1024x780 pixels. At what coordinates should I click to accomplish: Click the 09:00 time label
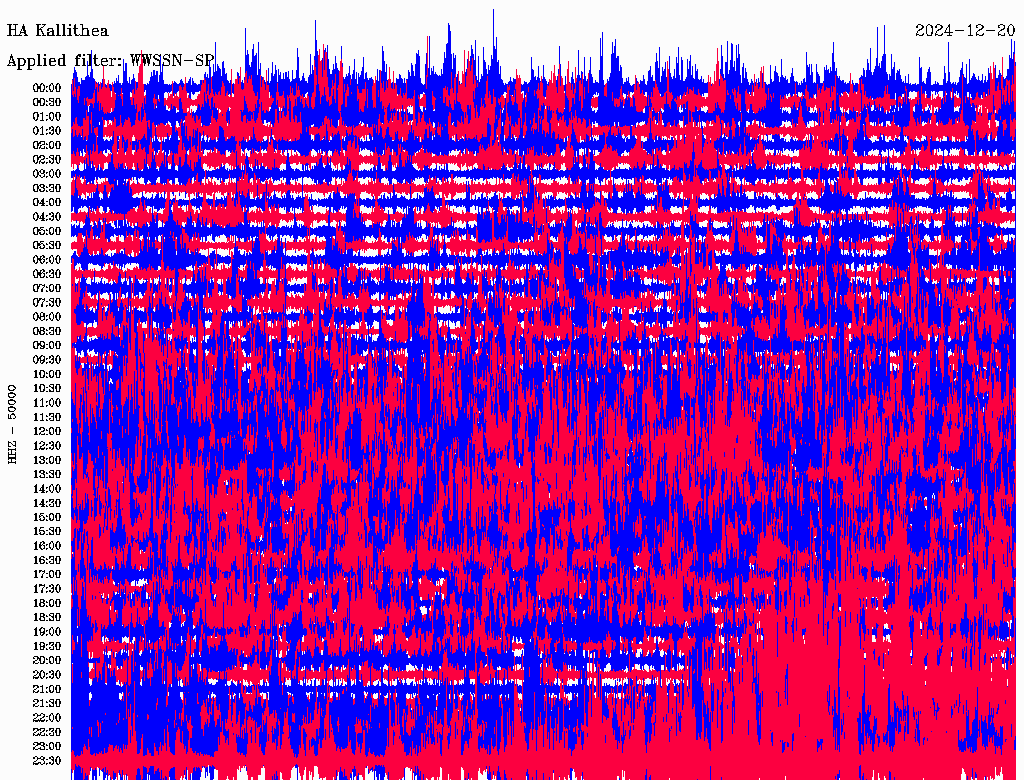[47, 346]
